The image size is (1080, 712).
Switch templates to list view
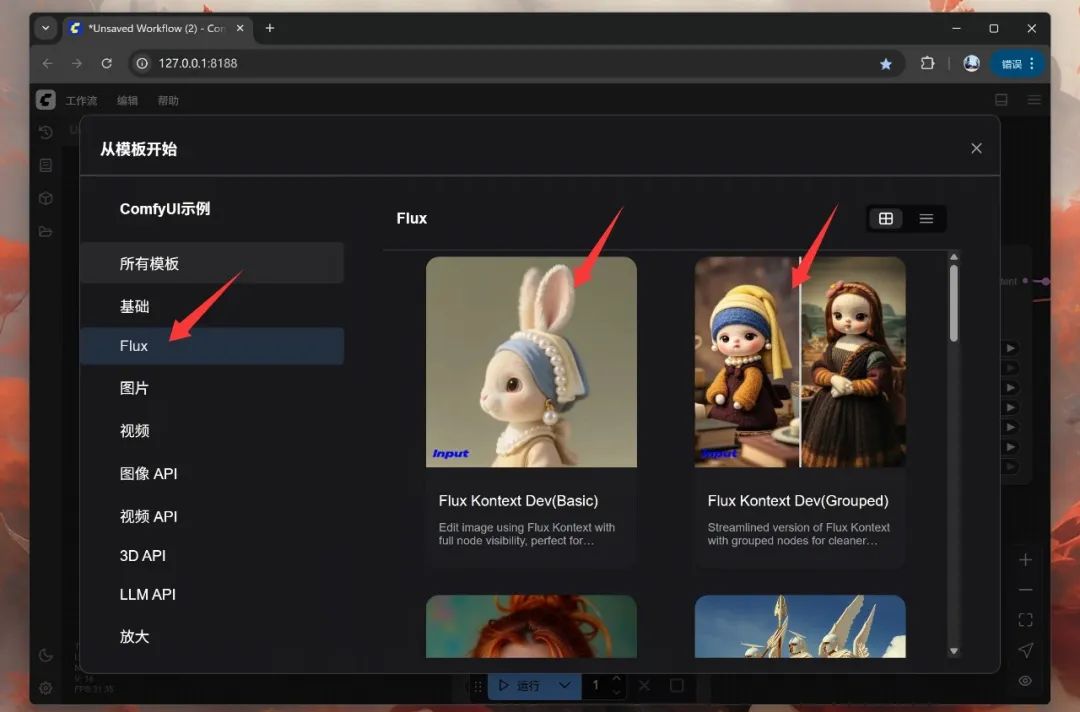pyautogui.click(x=926, y=219)
